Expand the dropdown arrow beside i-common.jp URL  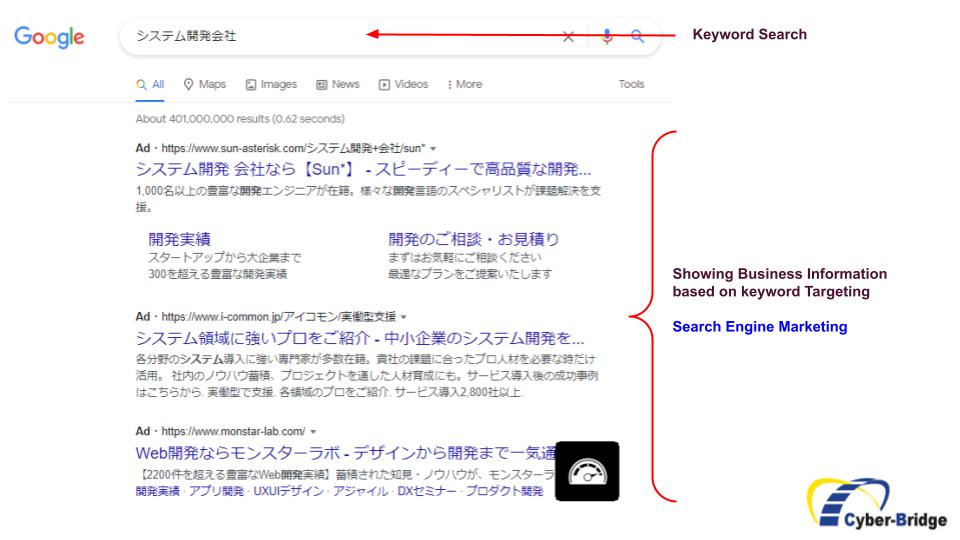(403, 317)
